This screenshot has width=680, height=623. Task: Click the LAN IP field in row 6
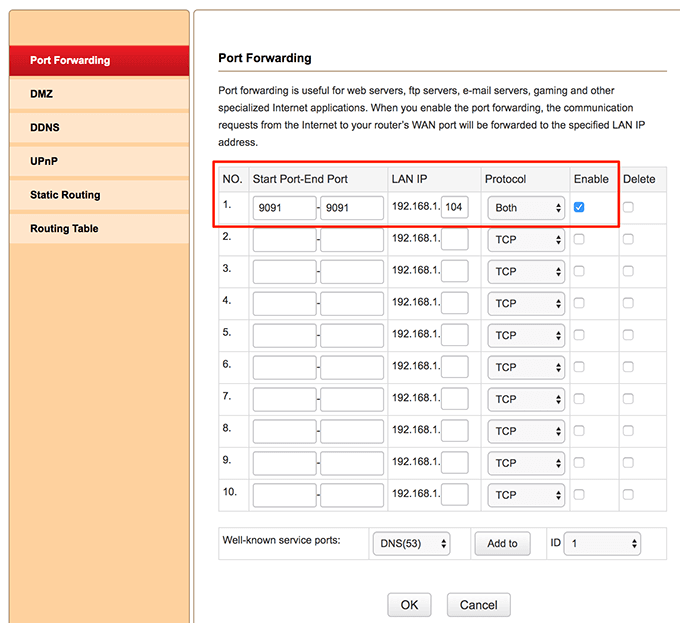pyautogui.click(x=454, y=366)
